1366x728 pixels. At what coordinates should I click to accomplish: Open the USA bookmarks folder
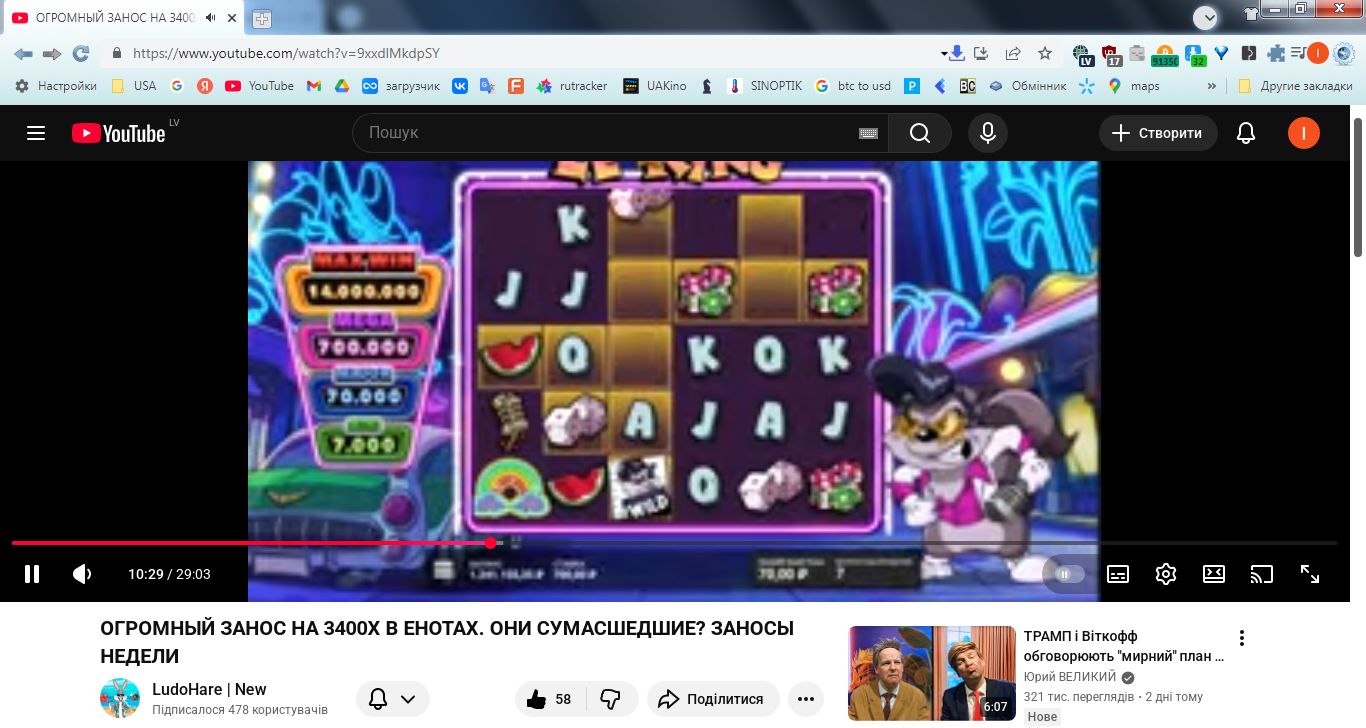tap(134, 86)
